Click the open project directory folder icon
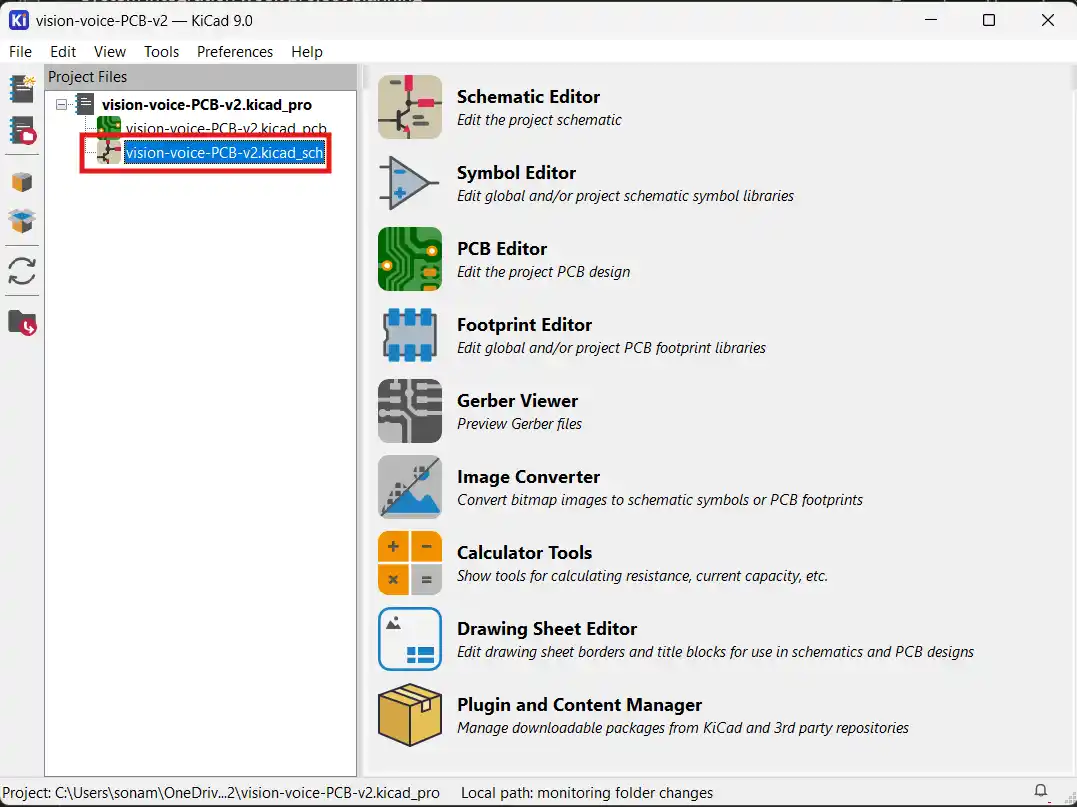This screenshot has height=807, width=1077. click(22, 322)
